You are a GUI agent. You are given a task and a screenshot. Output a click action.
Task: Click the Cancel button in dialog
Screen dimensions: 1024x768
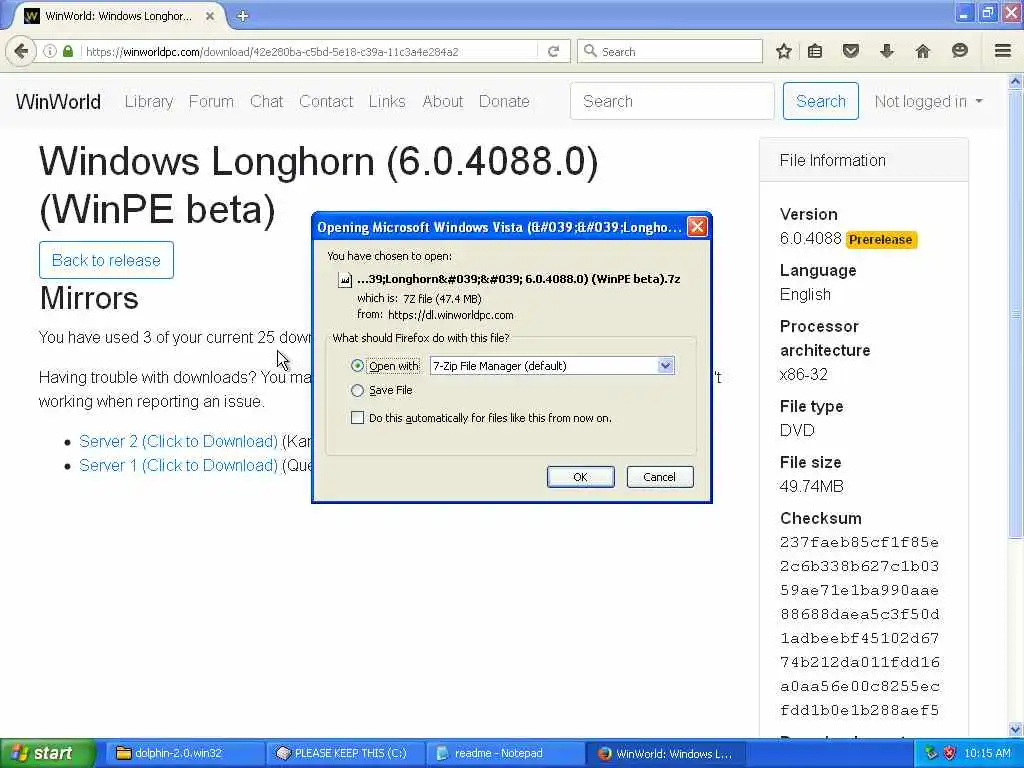click(x=660, y=477)
